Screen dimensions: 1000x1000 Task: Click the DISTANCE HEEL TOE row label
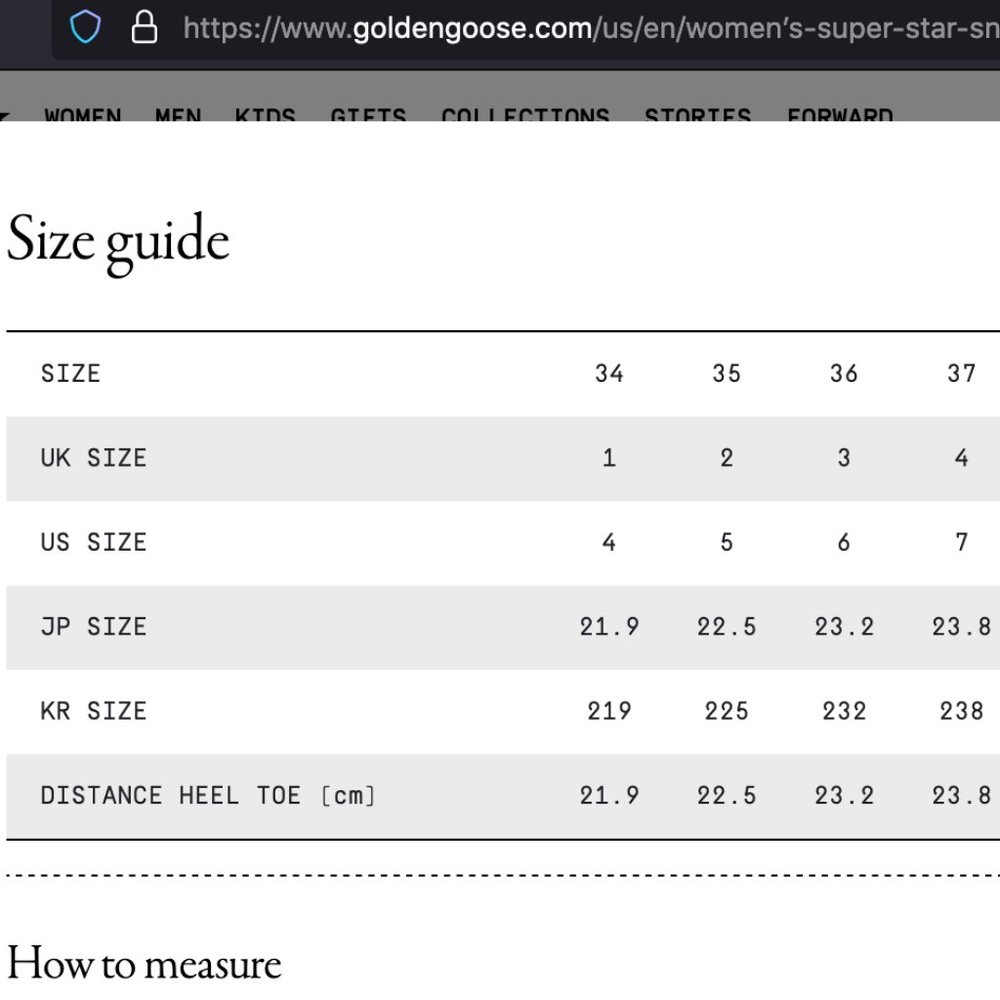tap(208, 796)
